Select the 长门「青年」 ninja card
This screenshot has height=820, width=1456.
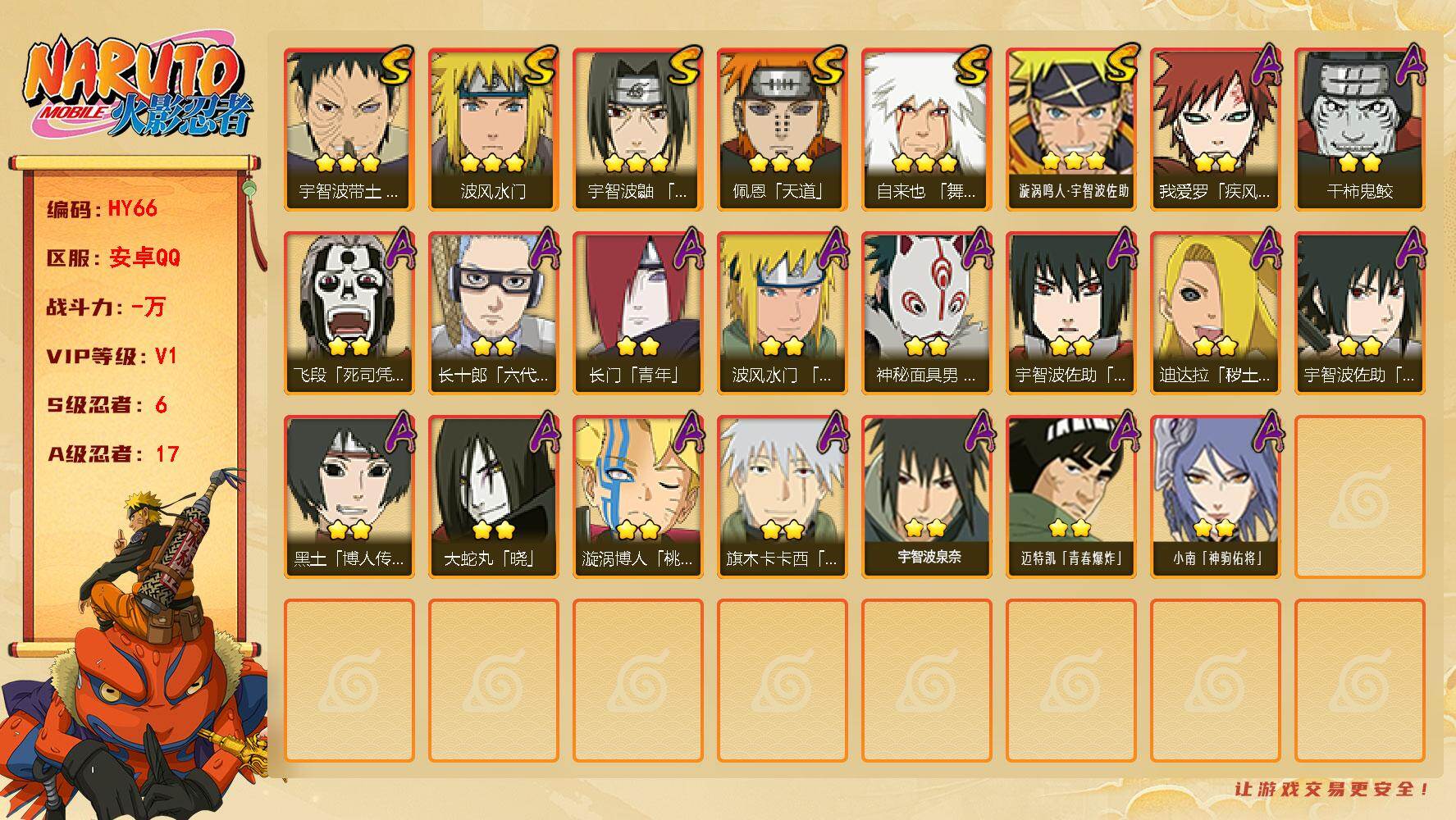pos(637,313)
